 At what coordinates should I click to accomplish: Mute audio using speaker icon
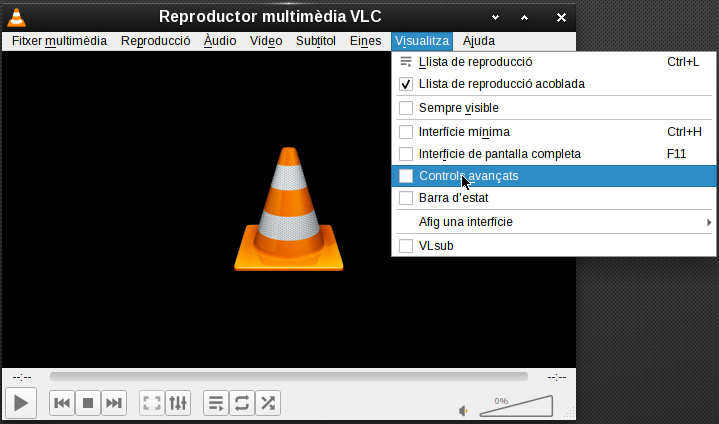[463, 411]
